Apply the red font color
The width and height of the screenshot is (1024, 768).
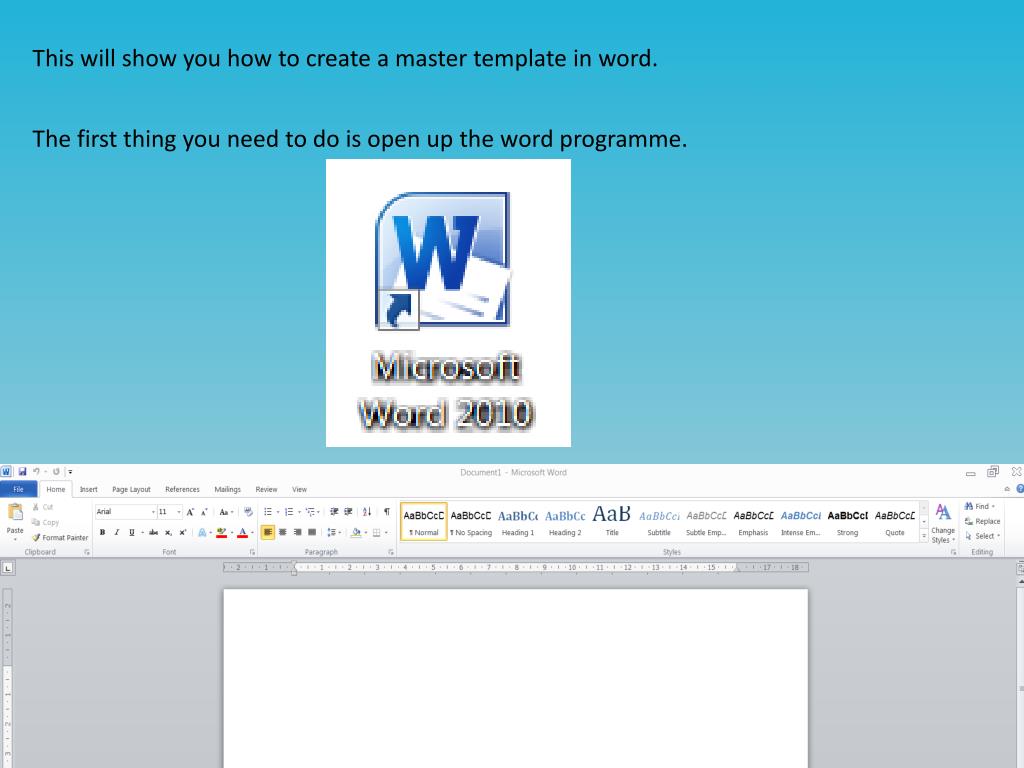pos(243,532)
